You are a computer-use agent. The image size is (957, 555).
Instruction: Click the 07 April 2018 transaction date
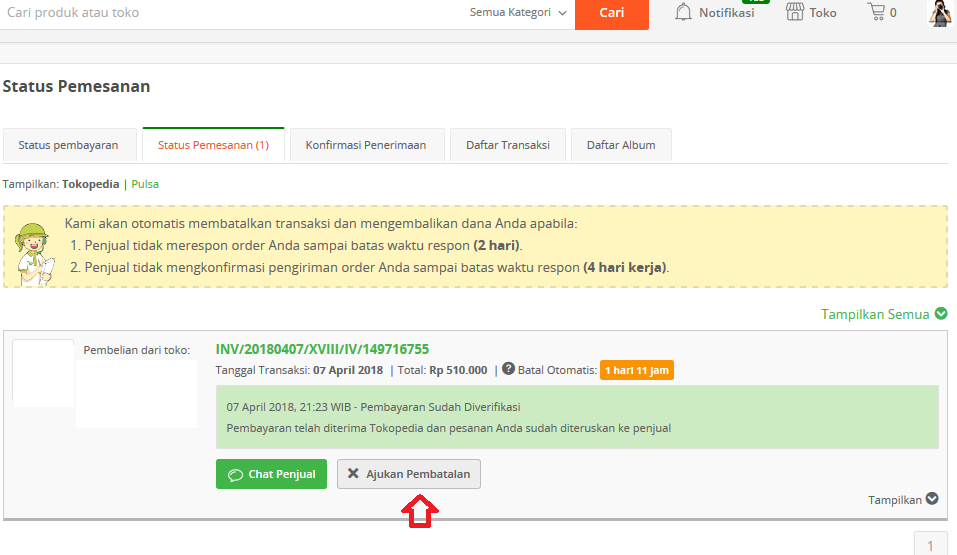coord(348,370)
